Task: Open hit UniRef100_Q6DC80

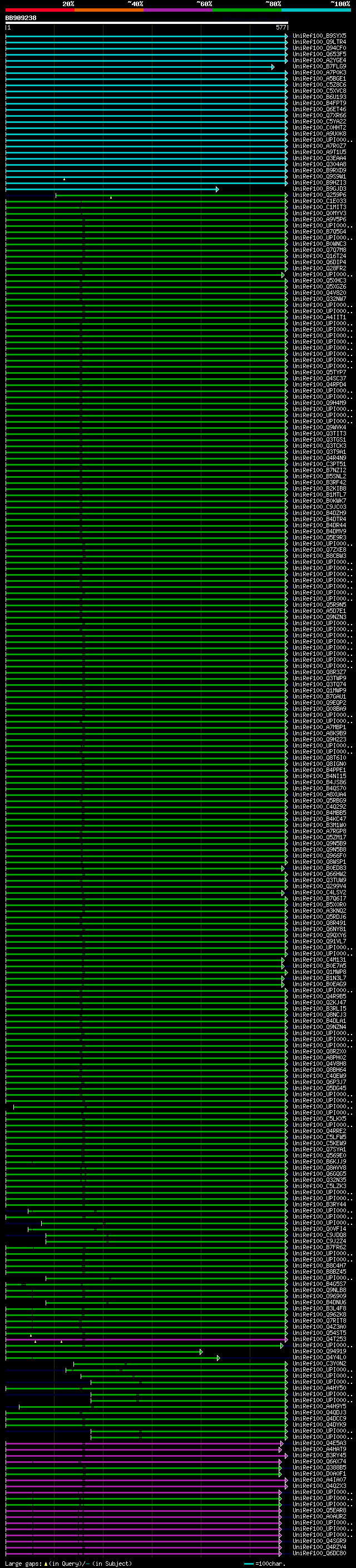Action: tap(319, 1554)
